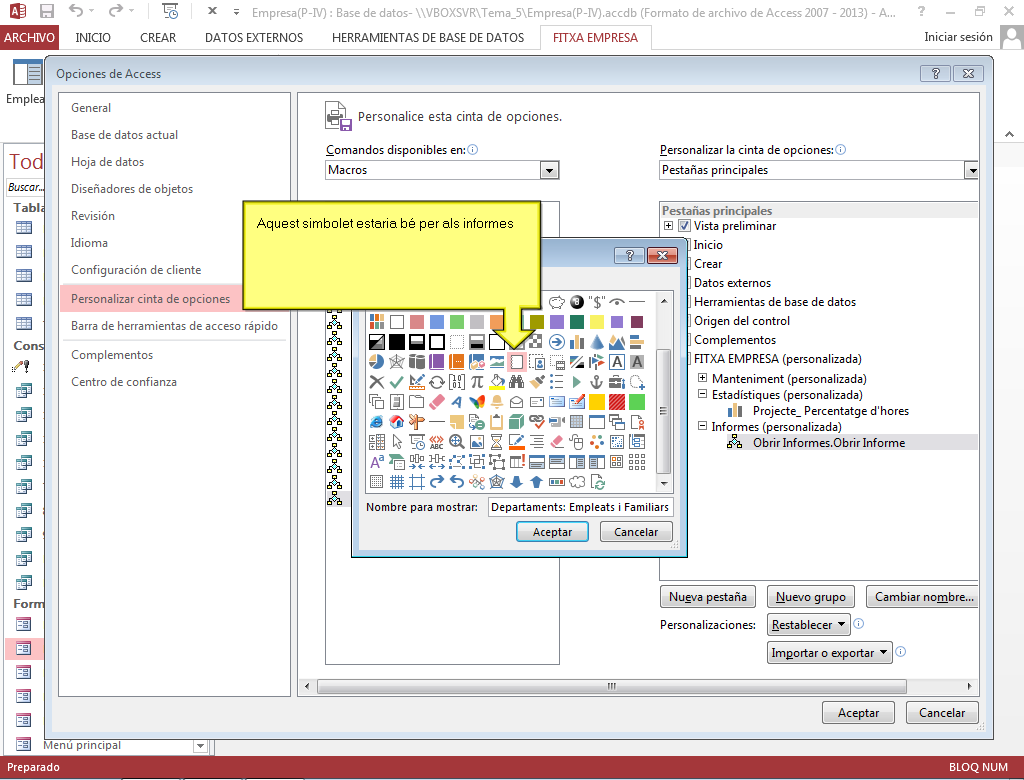This screenshot has width=1024, height=780.
Task: Click the icon grid vertical scrollbar
Action: (664, 393)
